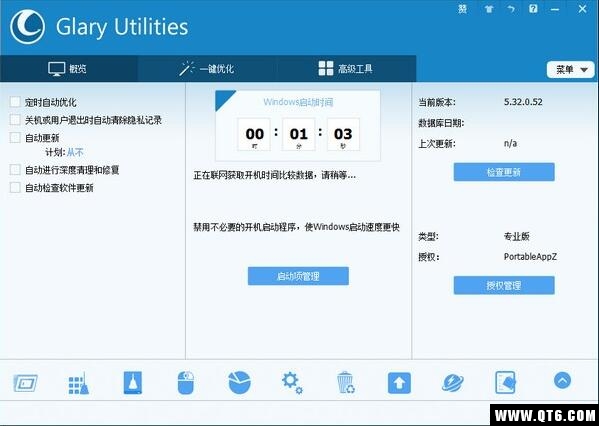The width and height of the screenshot is (599, 426).
Task: Open the 菜单 dropdown
Action: (x=570, y=70)
